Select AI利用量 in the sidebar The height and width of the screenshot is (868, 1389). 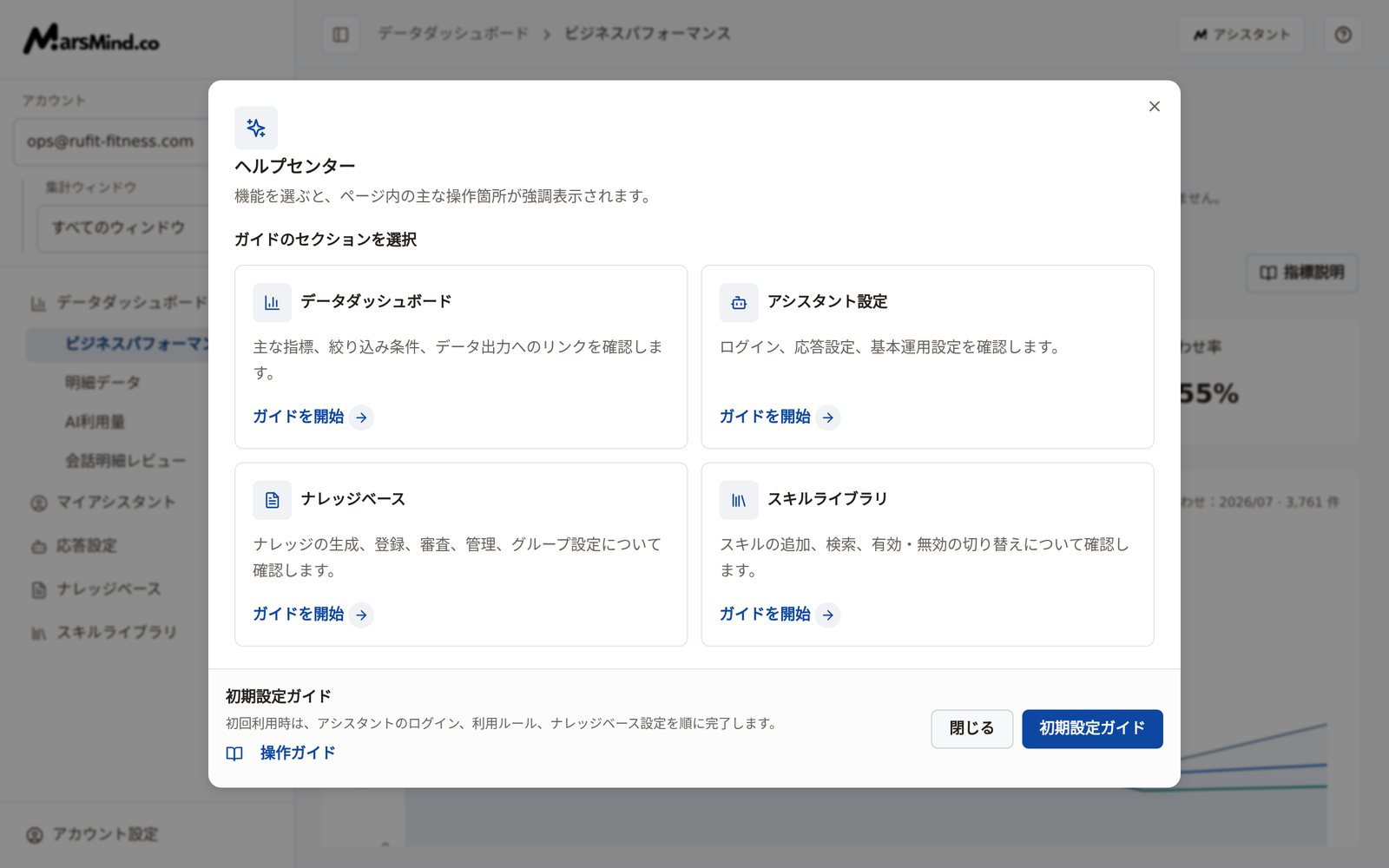tap(95, 423)
